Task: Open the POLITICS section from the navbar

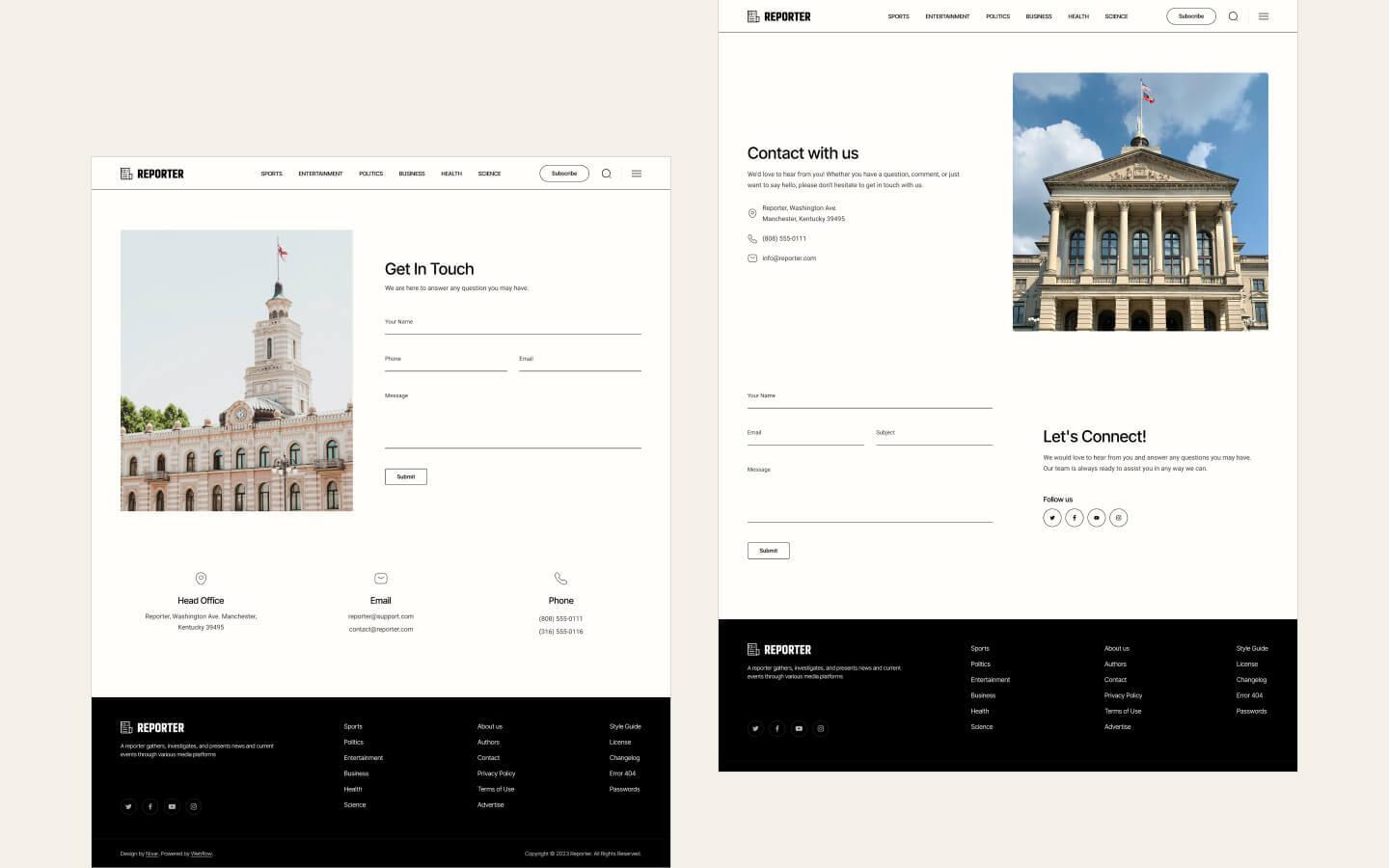Action: point(370,174)
